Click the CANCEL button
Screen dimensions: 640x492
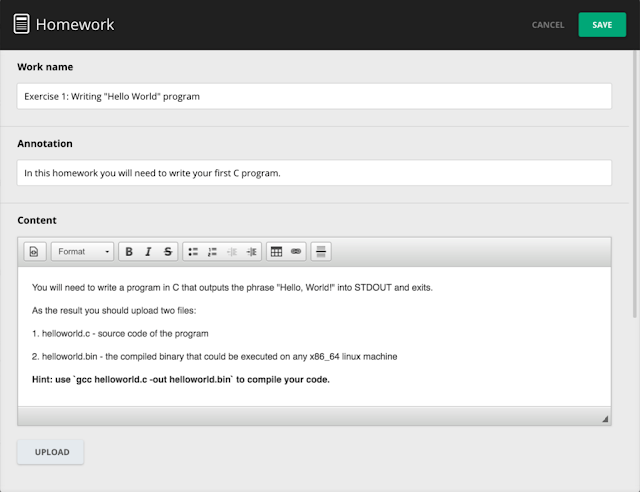tap(548, 25)
